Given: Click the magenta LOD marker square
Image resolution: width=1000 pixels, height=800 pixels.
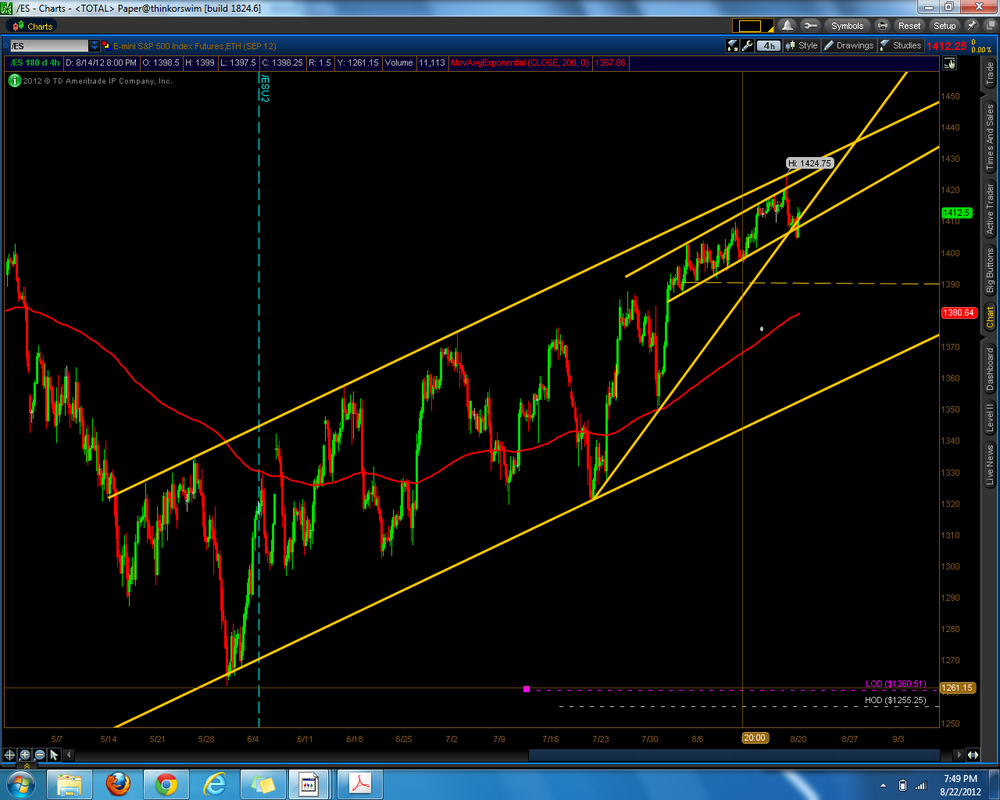Looking at the screenshot, I should 527,689.
